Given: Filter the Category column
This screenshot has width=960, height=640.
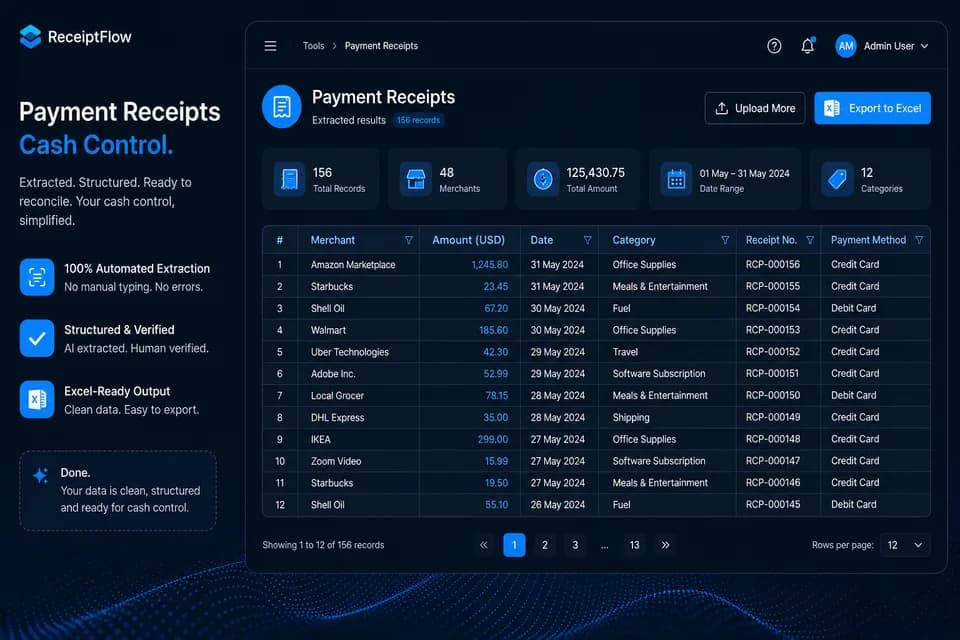Looking at the screenshot, I should pos(725,240).
